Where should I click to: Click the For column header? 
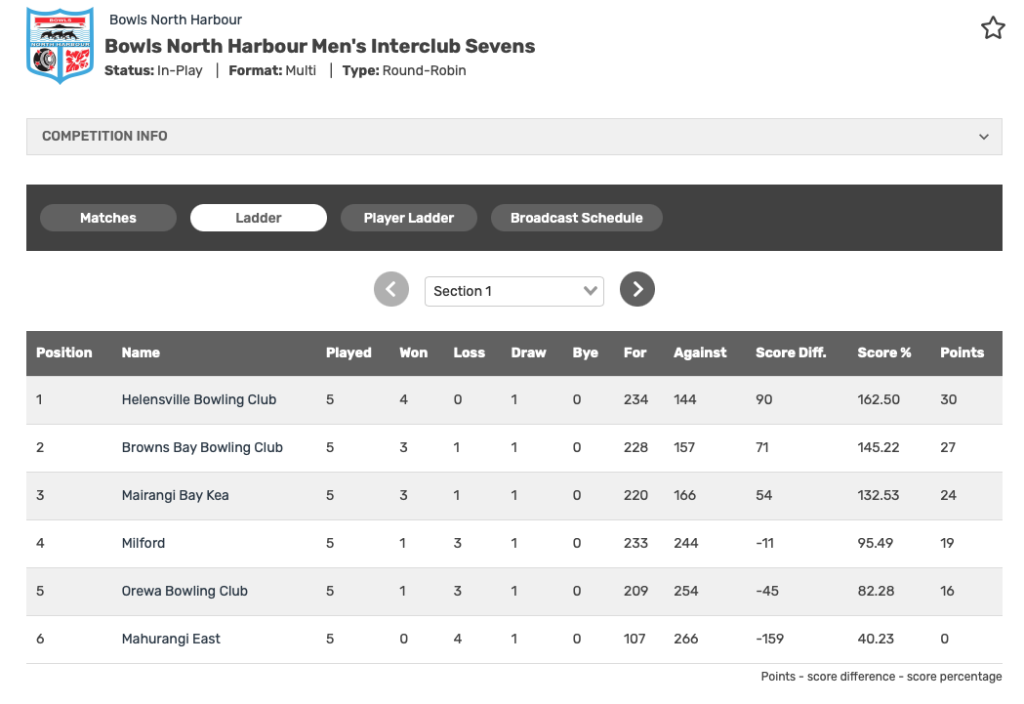coord(635,353)
